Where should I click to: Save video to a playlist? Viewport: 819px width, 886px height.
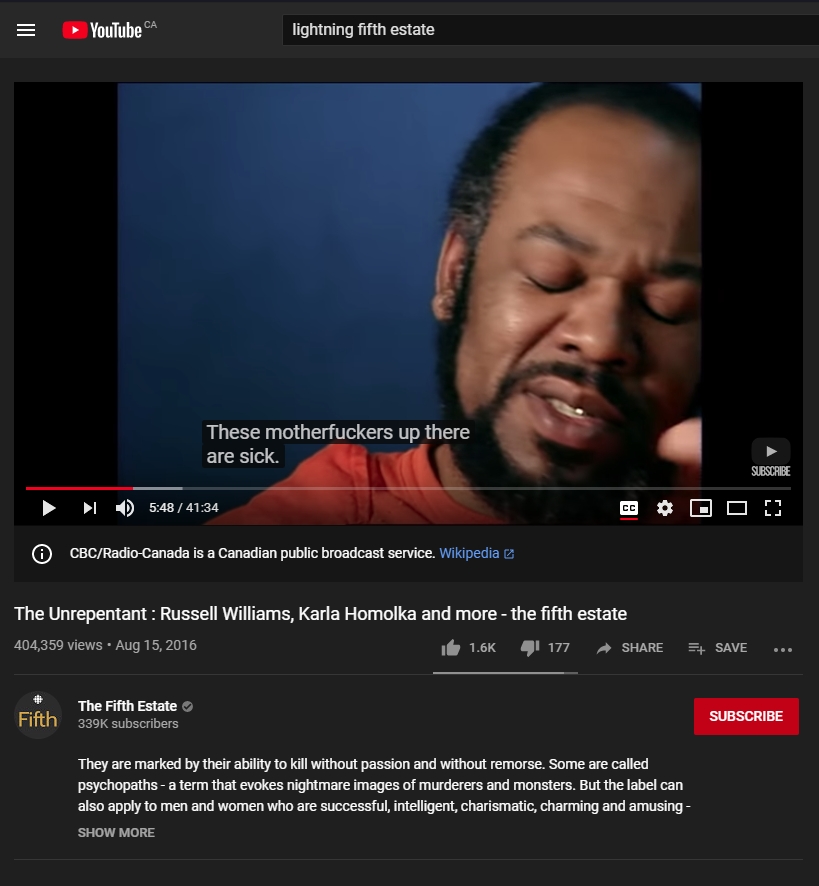(717, 648)
